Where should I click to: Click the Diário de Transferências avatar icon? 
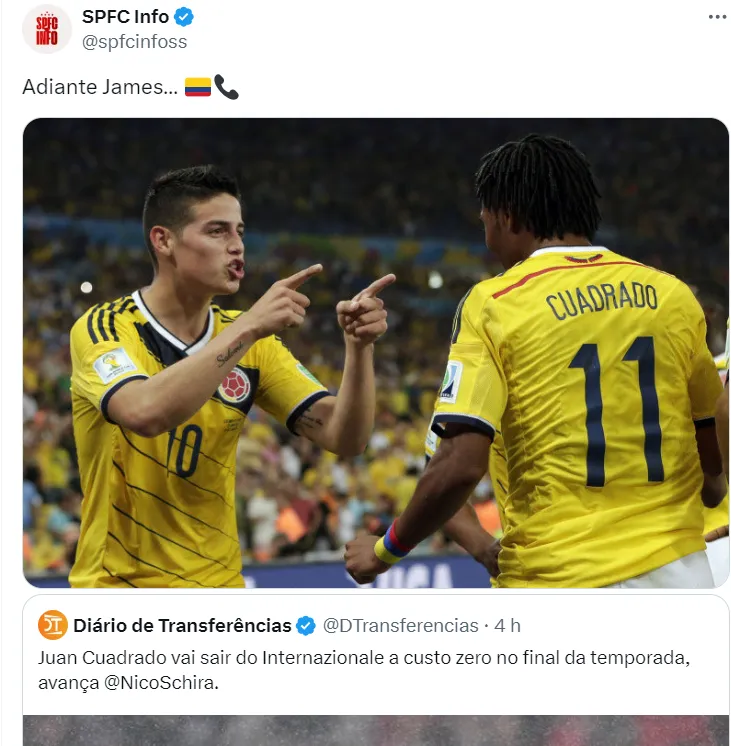point(53,625)
